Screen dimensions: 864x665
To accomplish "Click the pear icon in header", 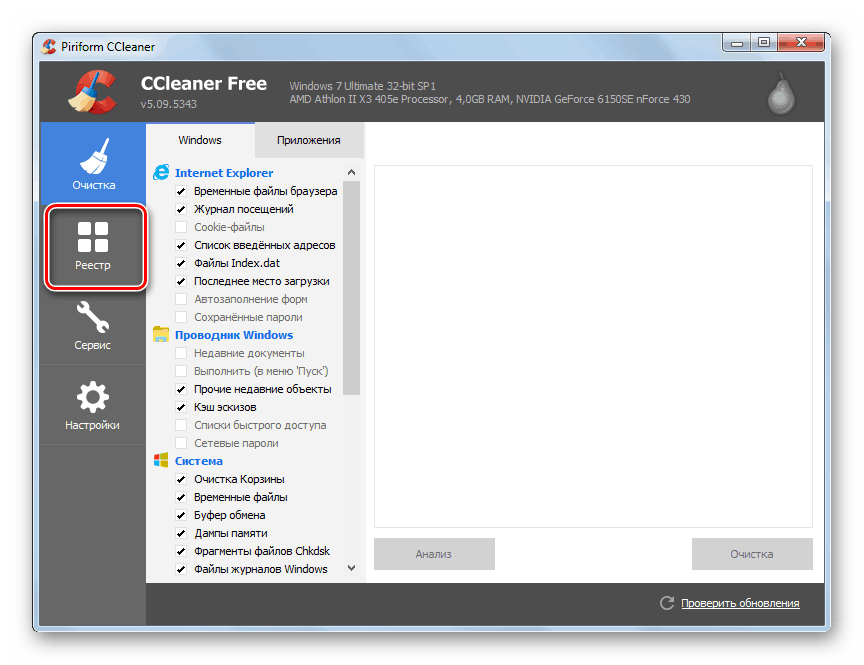I will point(781,94).
